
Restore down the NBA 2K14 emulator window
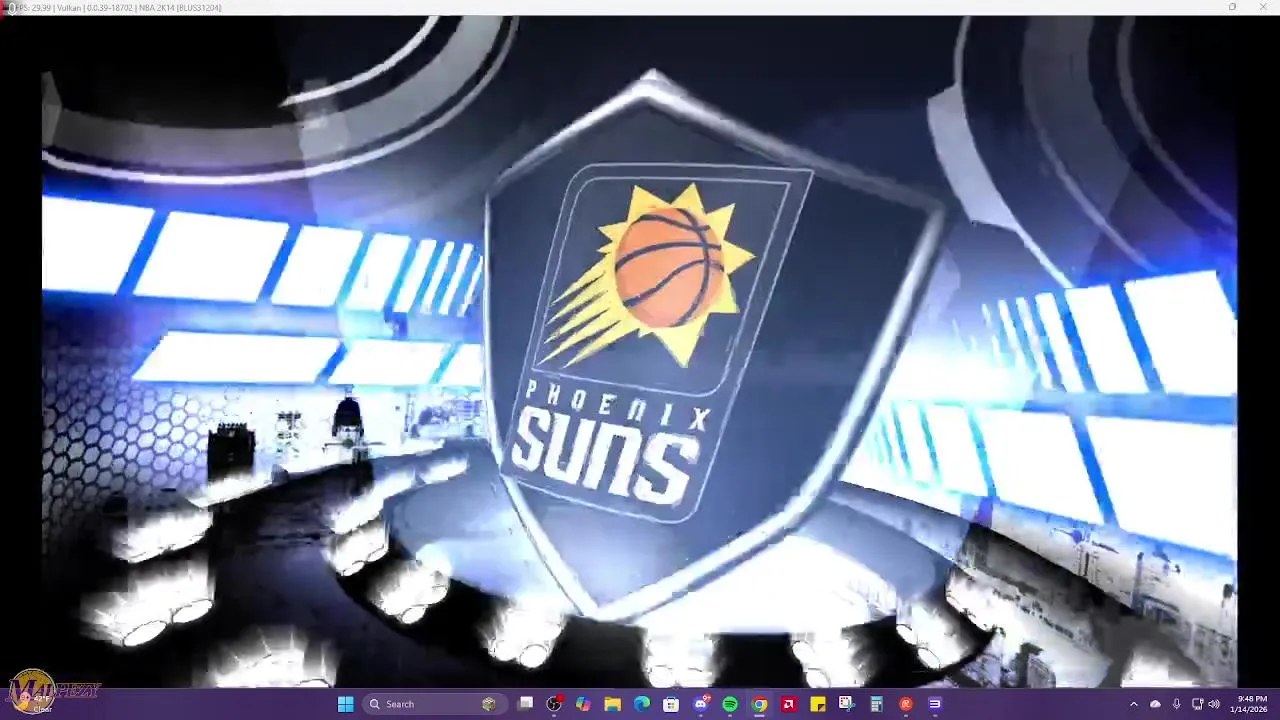(1232, 7)
